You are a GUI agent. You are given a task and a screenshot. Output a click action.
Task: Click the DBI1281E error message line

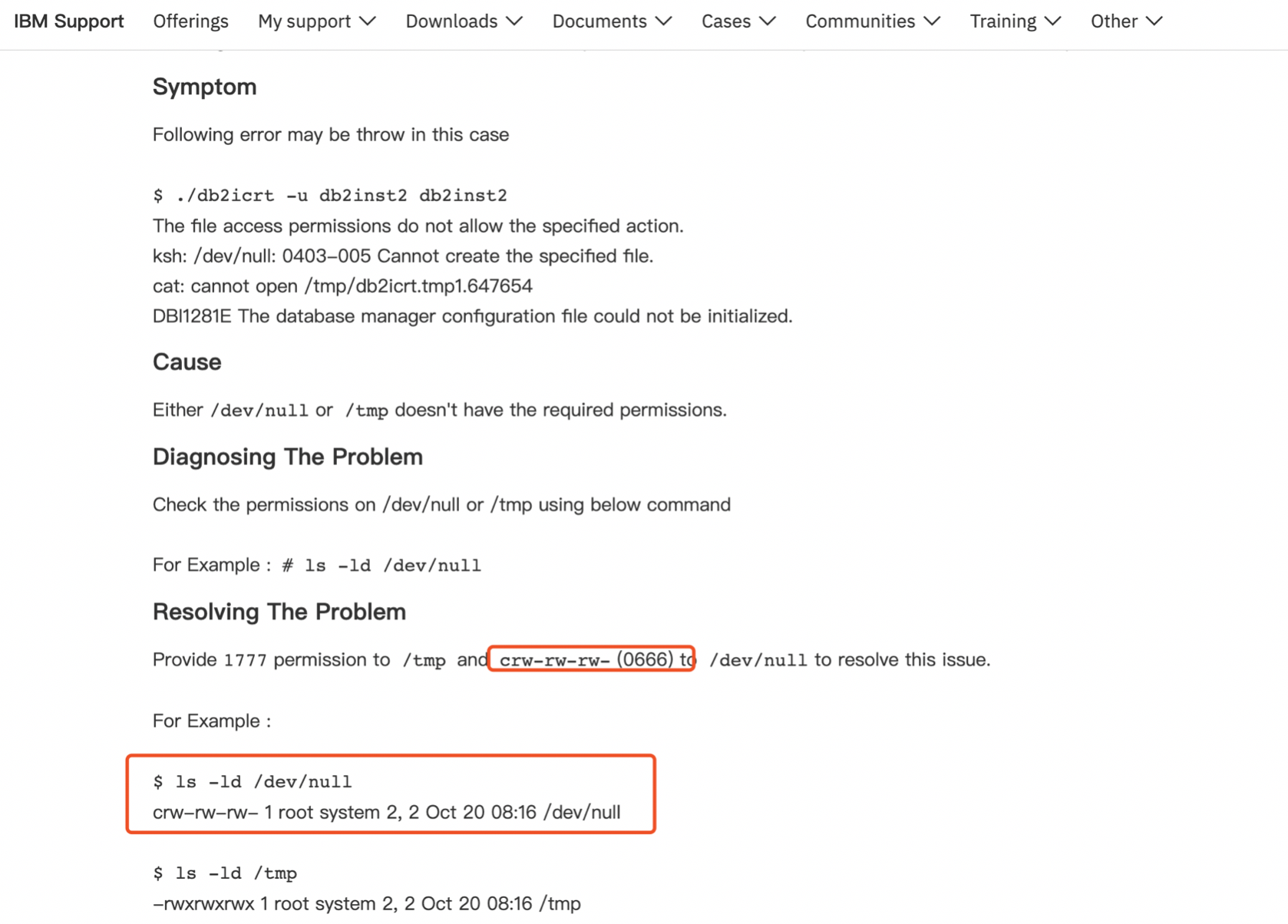coord(472,316)
